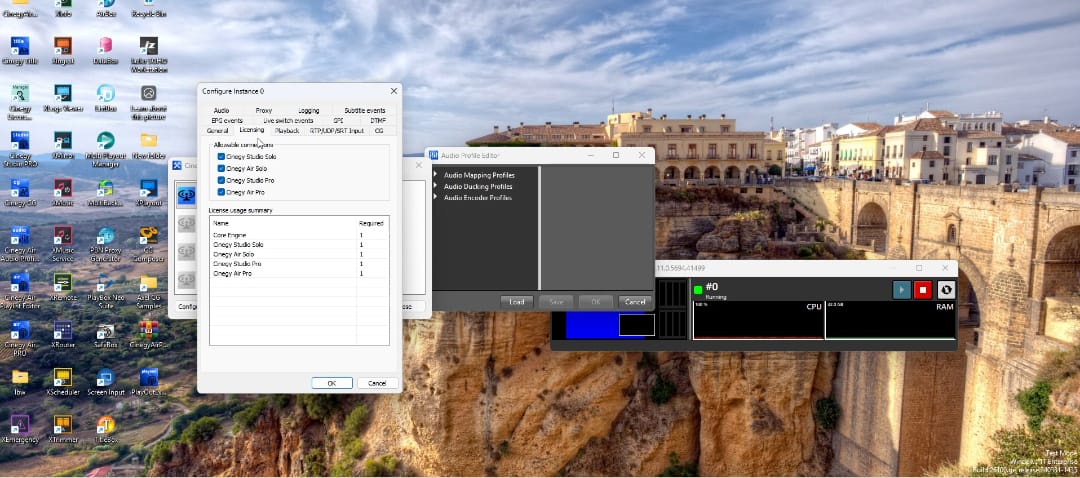Viewport: 1080px width, 478px height.
Task: Open the Subtitle events tab
Action: (364, 110)
